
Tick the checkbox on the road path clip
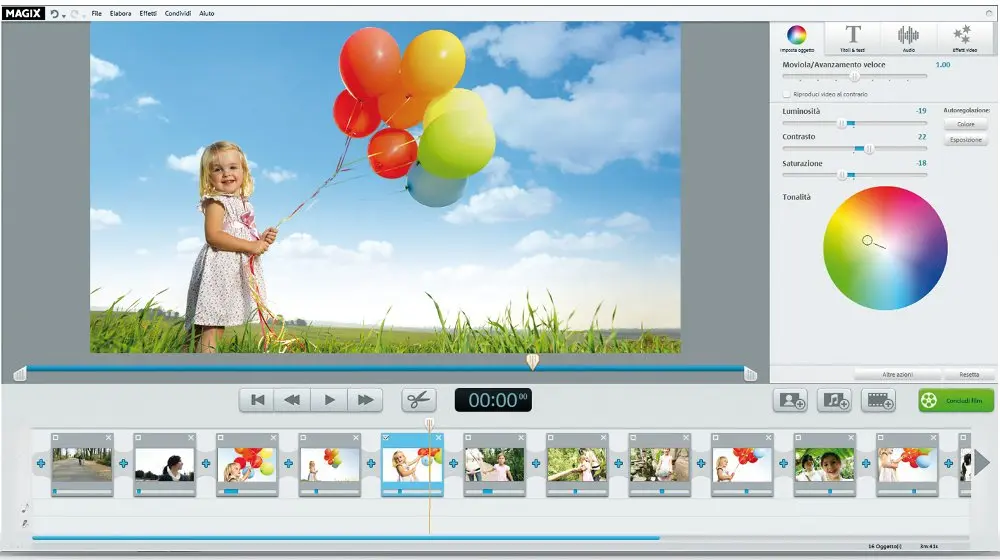(x=55, y=438)
